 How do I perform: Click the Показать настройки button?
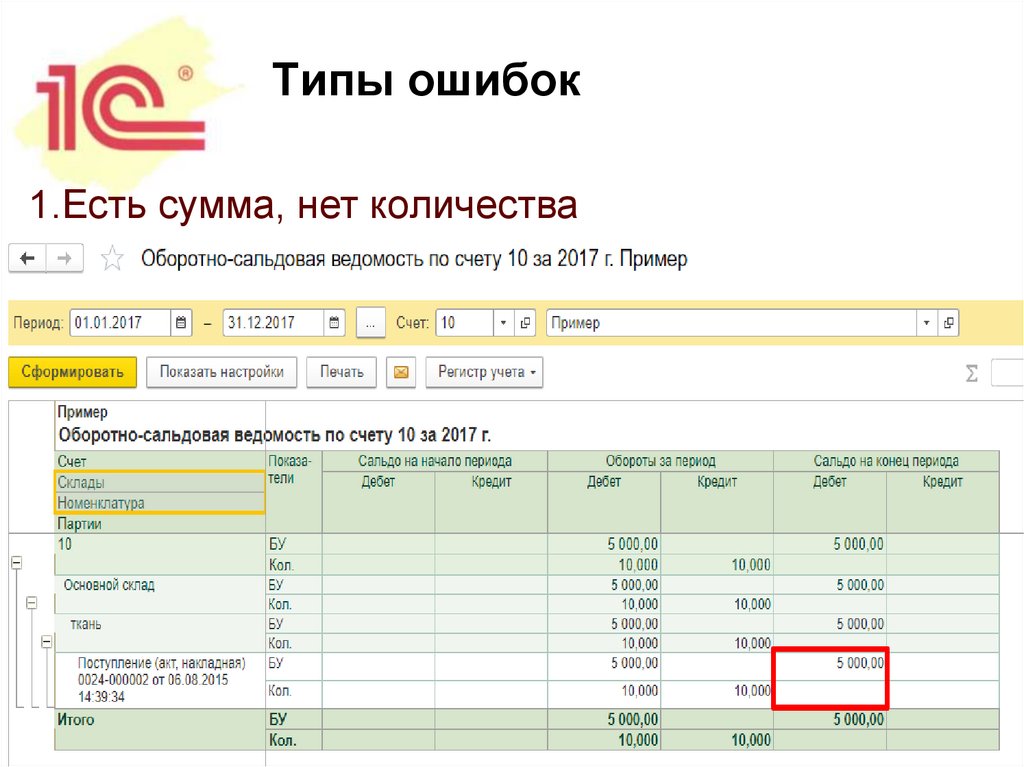tap(222, 372)
